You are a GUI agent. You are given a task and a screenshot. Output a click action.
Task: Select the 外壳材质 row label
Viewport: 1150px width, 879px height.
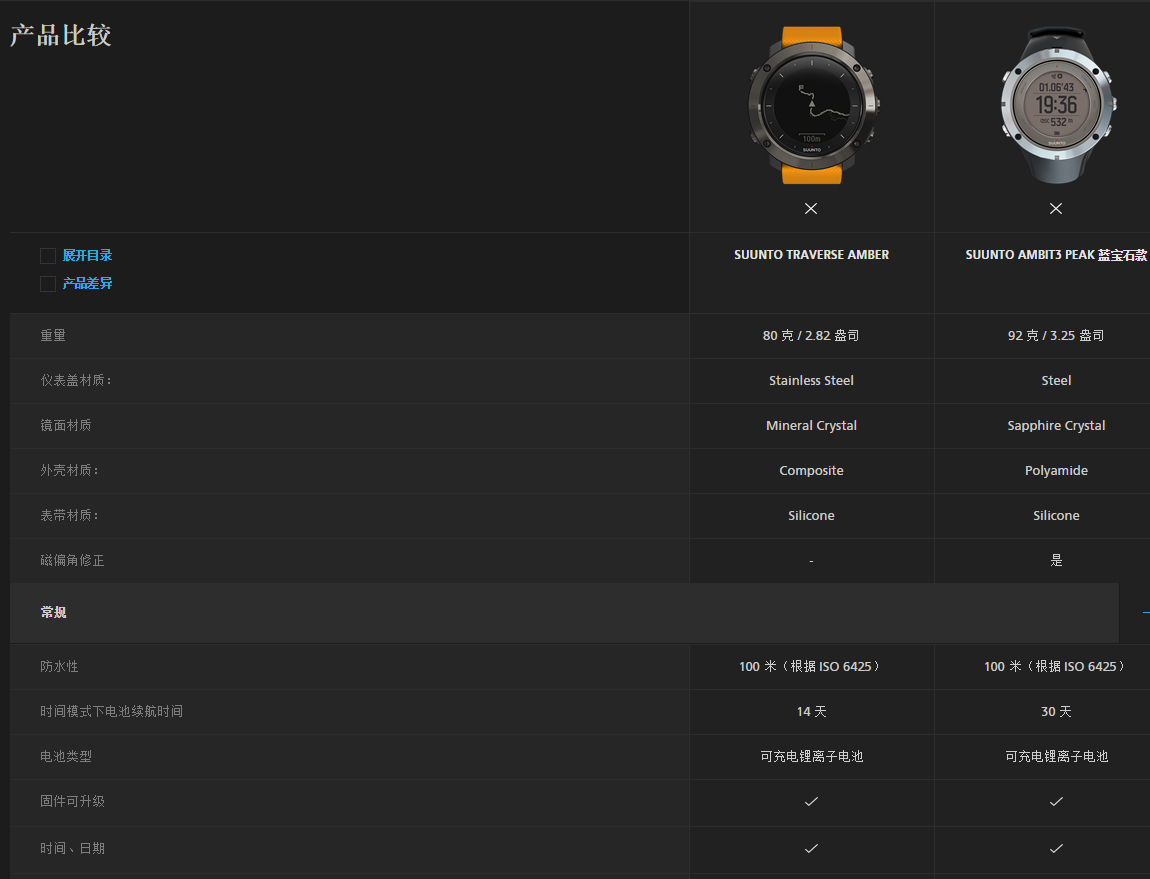coord(69,470)
